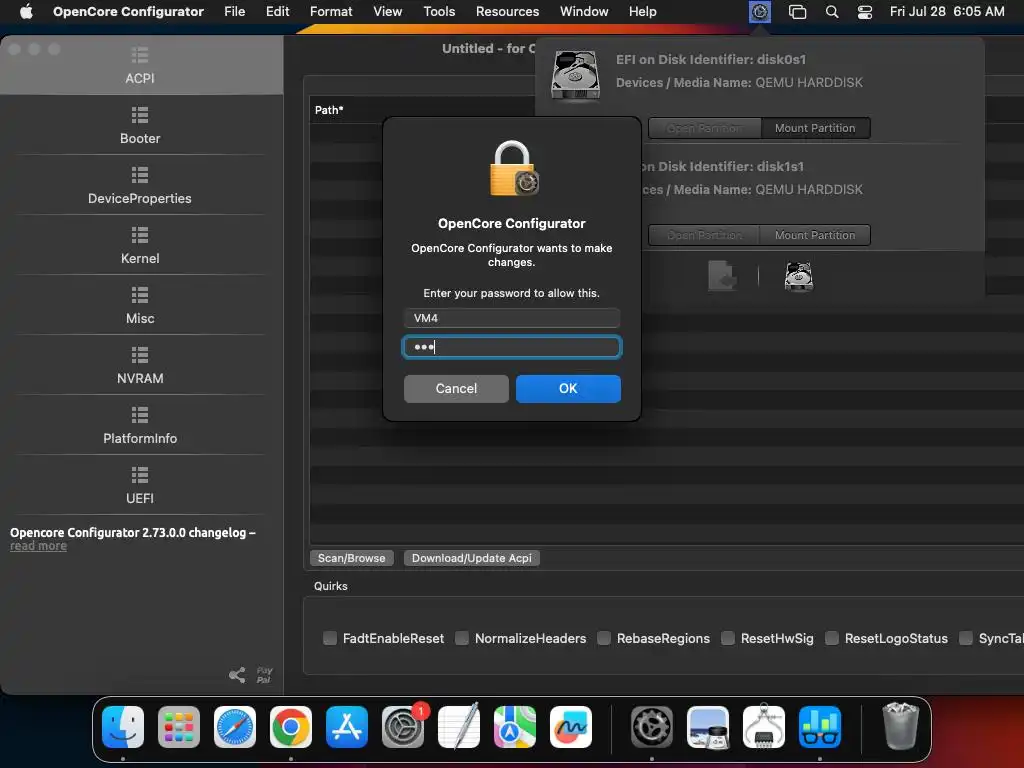The width and height of the screenshot is (1024, 768).
Task: Open the bar-chart glasses app in dock
Action: (820, 726)
